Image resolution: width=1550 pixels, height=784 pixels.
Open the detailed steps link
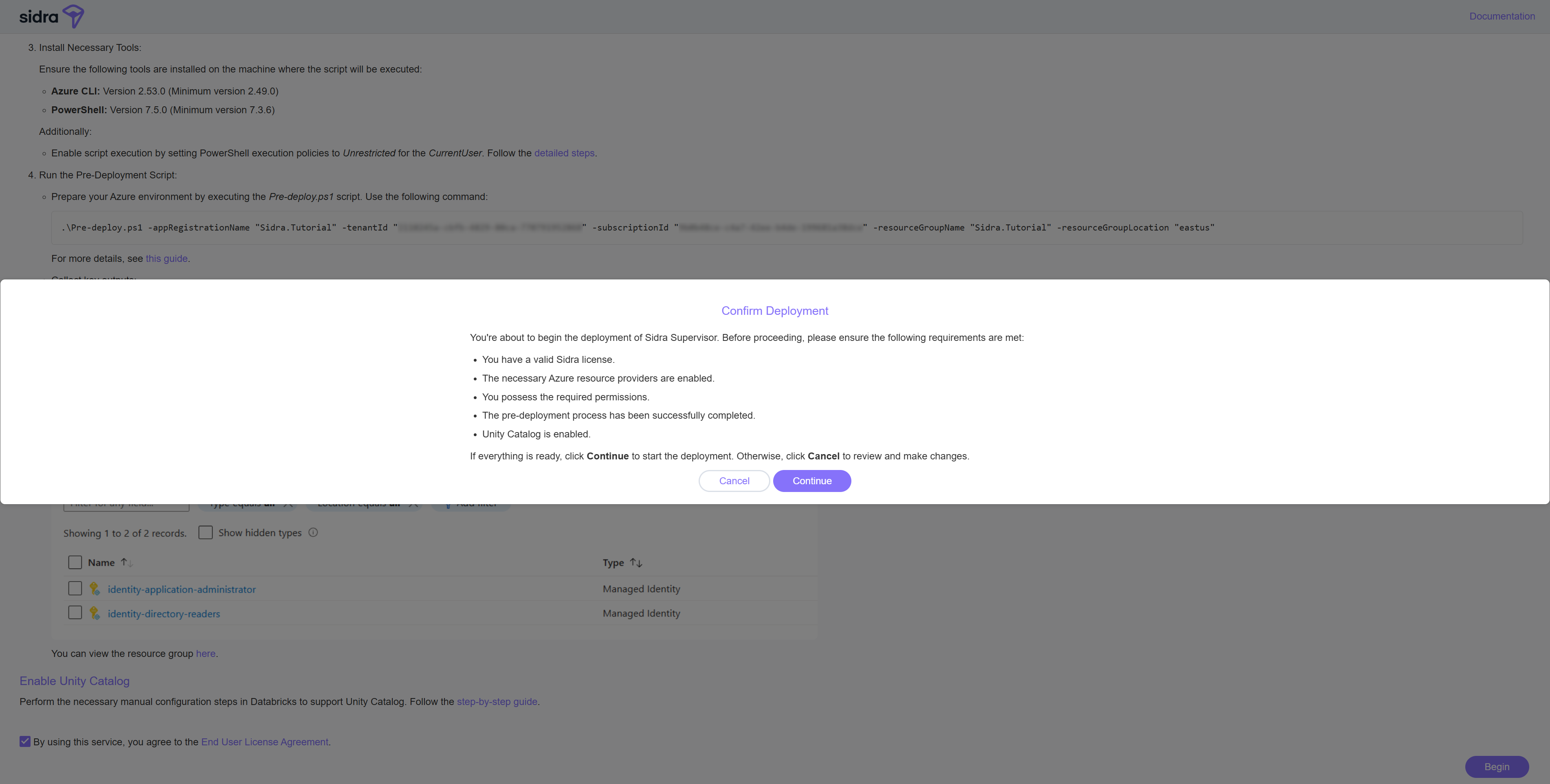tap(564, 153)
